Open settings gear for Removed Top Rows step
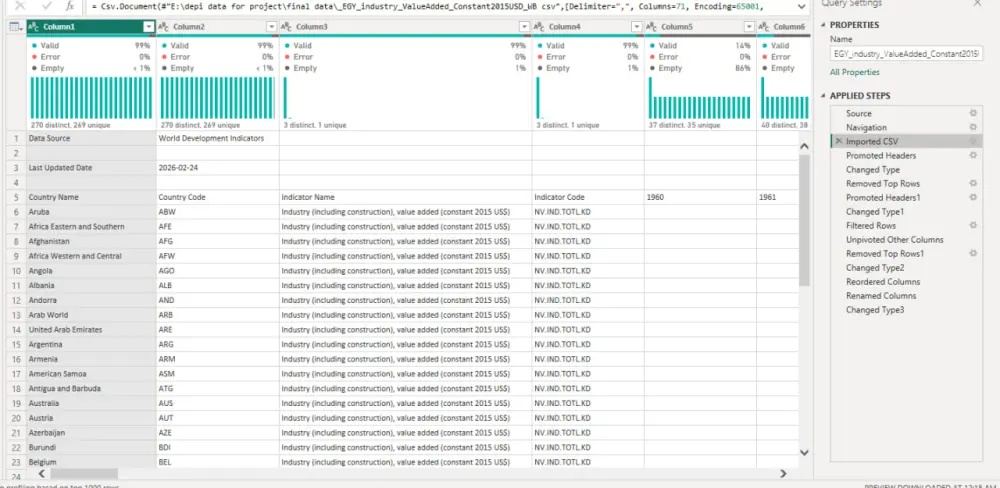This screenshot has width=1000, height=488. click(973, 183)
